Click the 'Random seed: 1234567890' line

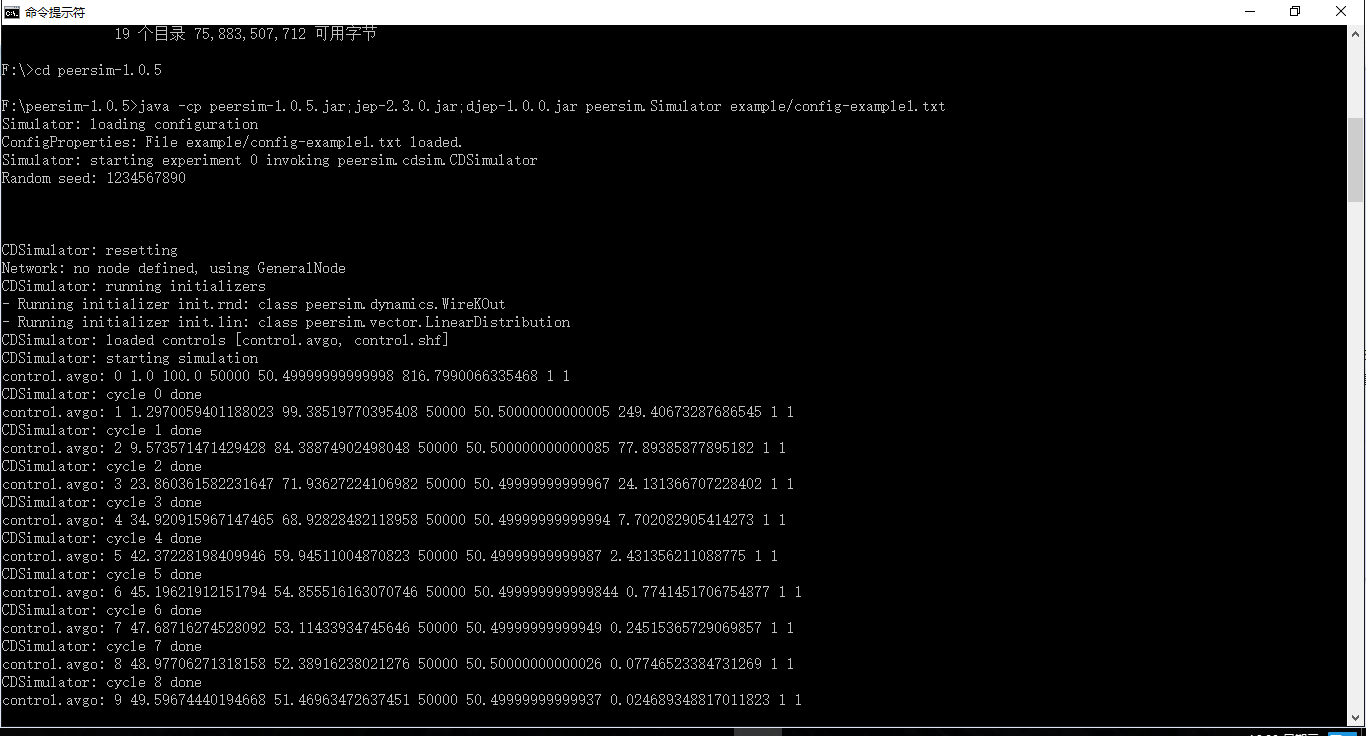pyautogui.click(x=93, y=178)
